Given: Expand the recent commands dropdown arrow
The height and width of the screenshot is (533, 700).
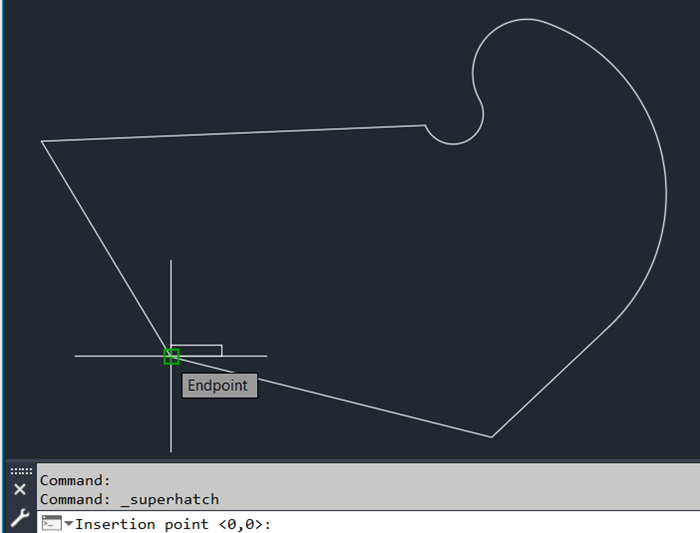Looking at the screenshot, I should click(x=68, y=524).
